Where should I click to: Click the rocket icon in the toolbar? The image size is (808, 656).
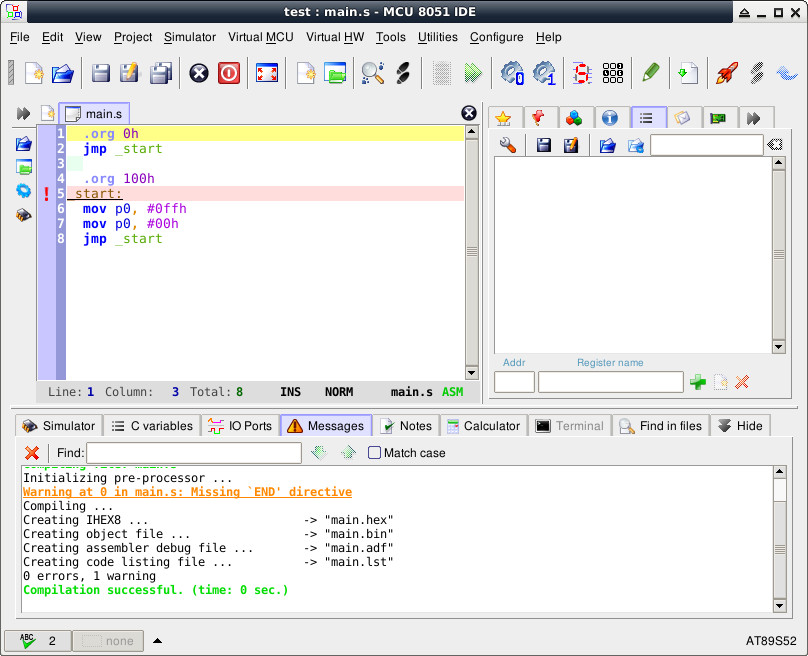click(x=725, y=73)
